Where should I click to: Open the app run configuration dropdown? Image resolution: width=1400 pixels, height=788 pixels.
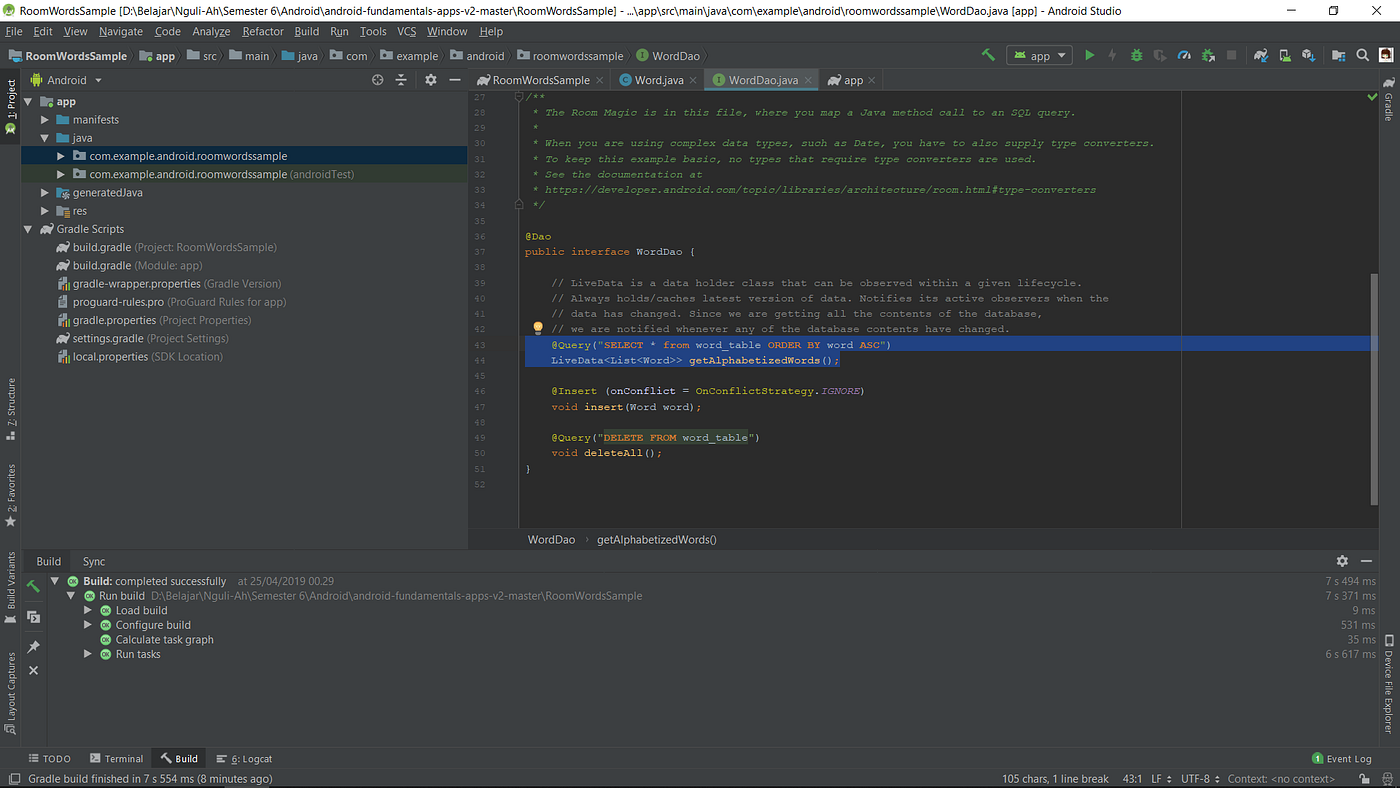[x=1039, y=55]
